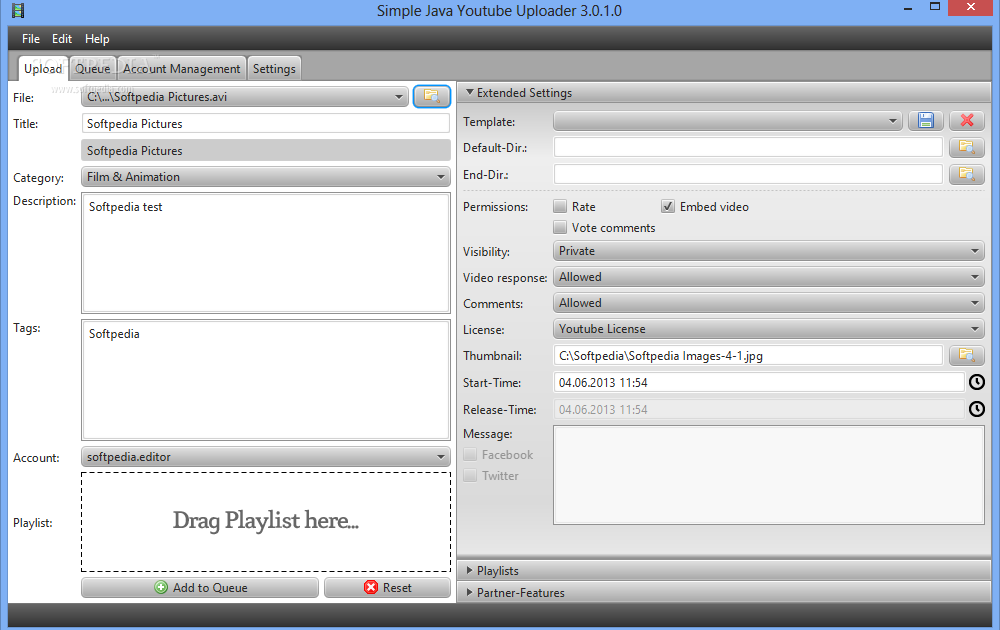Tick the Twitter checkbox

click(x=470, y=475)
